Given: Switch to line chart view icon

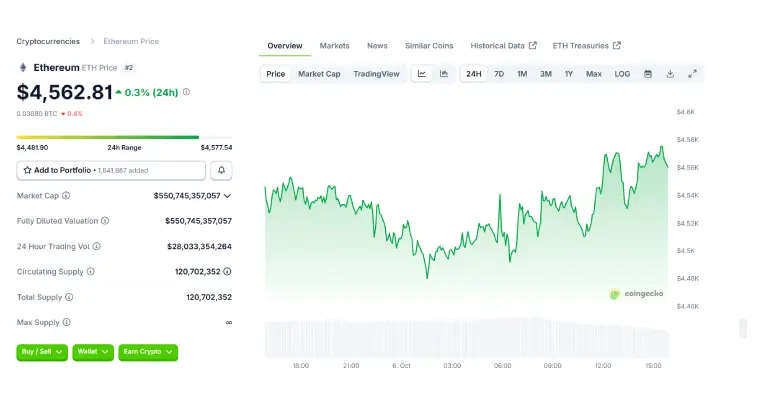Looking at the screenshot, I should click(422, 74).
